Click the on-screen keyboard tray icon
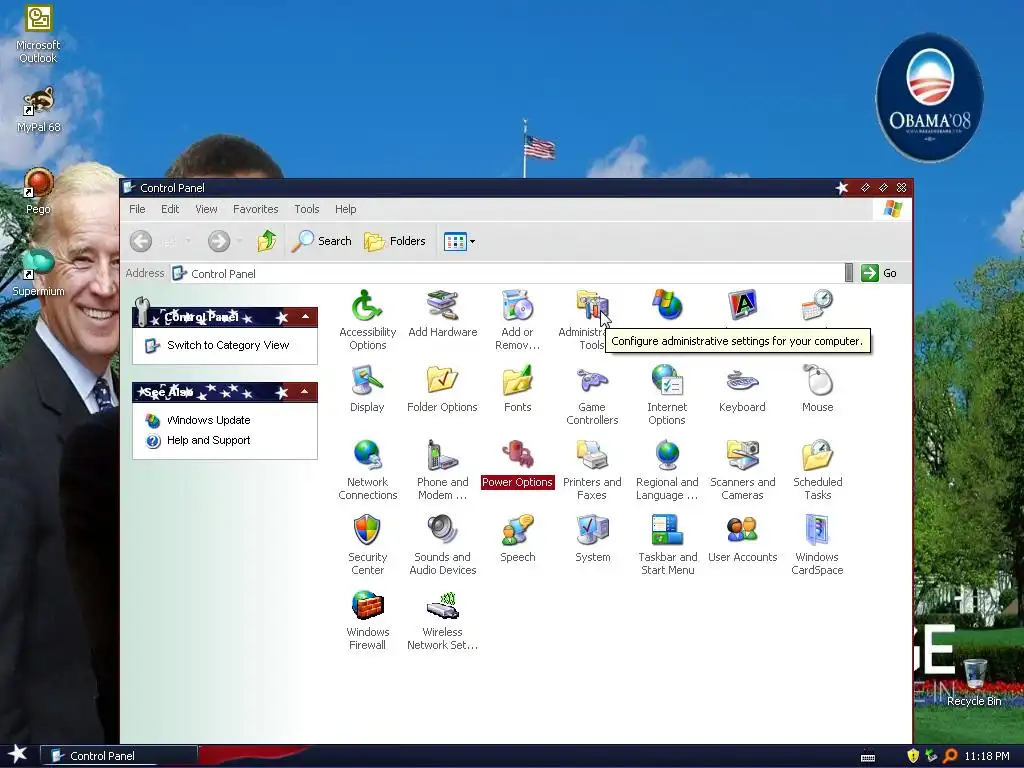This screenshot has height=768, width=1024. (868, 757)
